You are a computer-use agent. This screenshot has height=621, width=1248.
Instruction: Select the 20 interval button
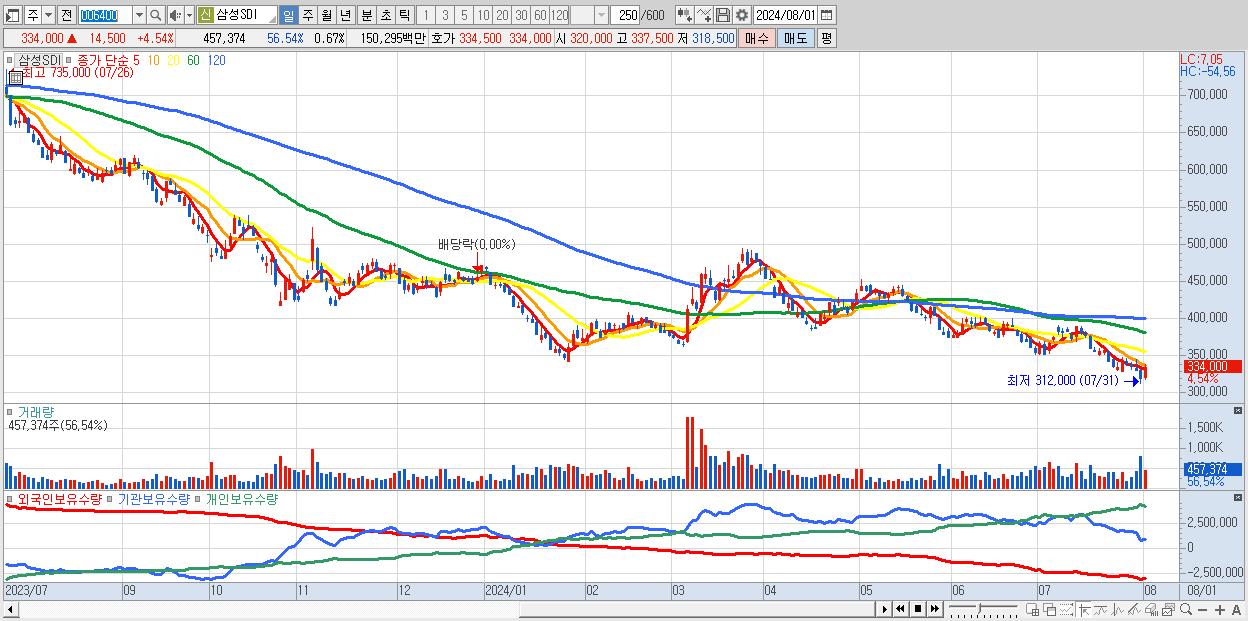(x=501, y=16)
